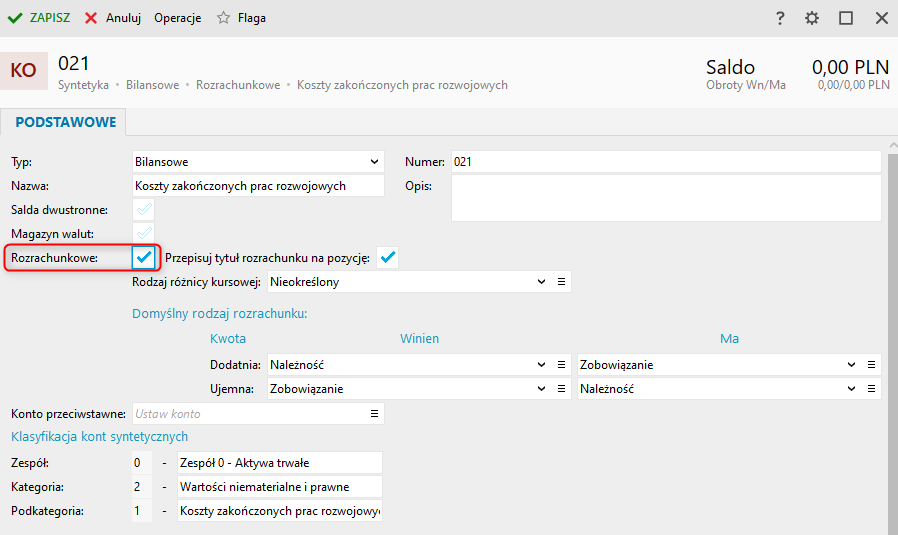Image resolution: width=898 pixels, height=535 pixels.
Task: Click into the Opis text area
Action: (x=665, y=198)
